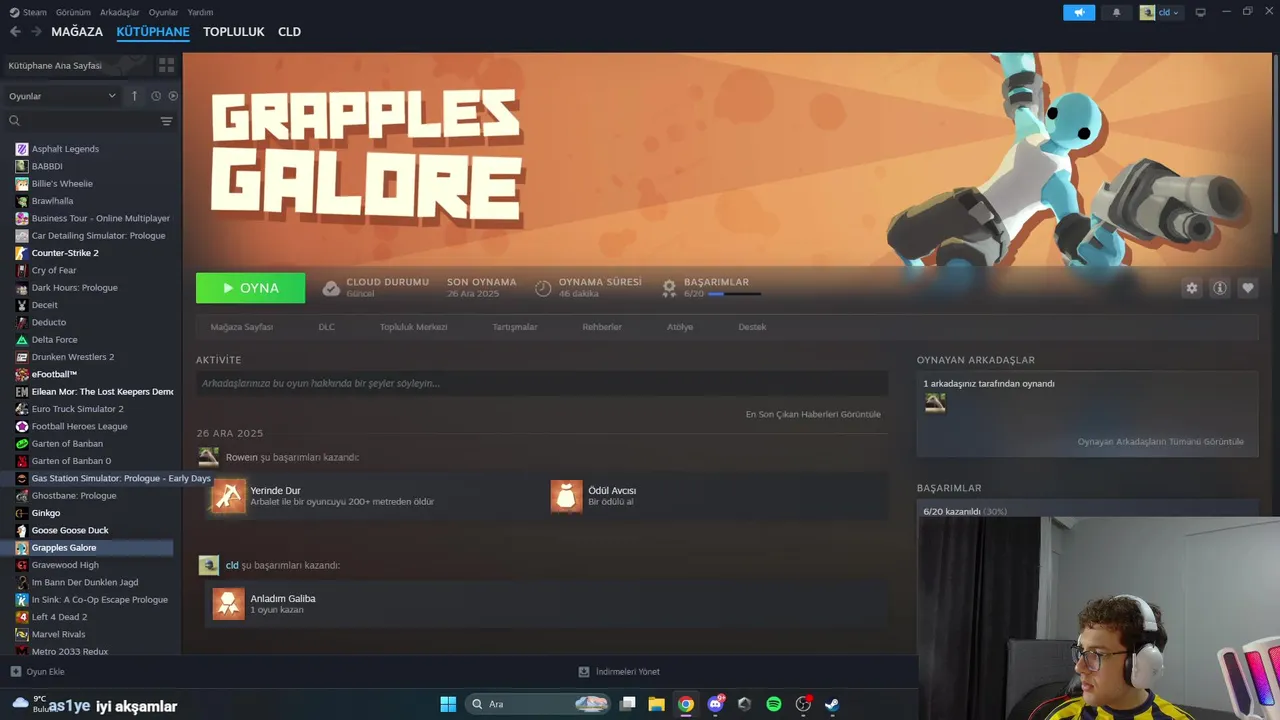Show game info icon

point(1220,288)
